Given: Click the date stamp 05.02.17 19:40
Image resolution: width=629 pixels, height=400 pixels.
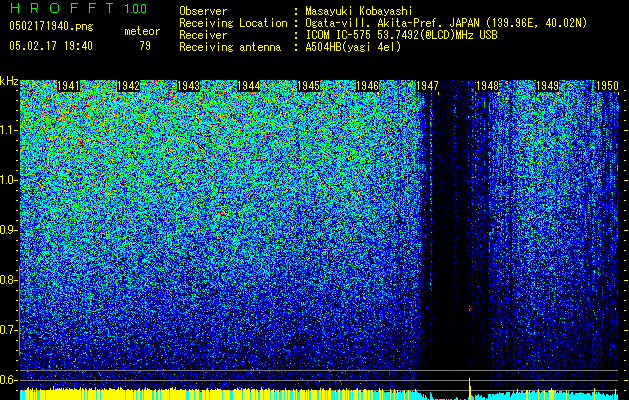Looking at the screenshot, I should 51,46.
